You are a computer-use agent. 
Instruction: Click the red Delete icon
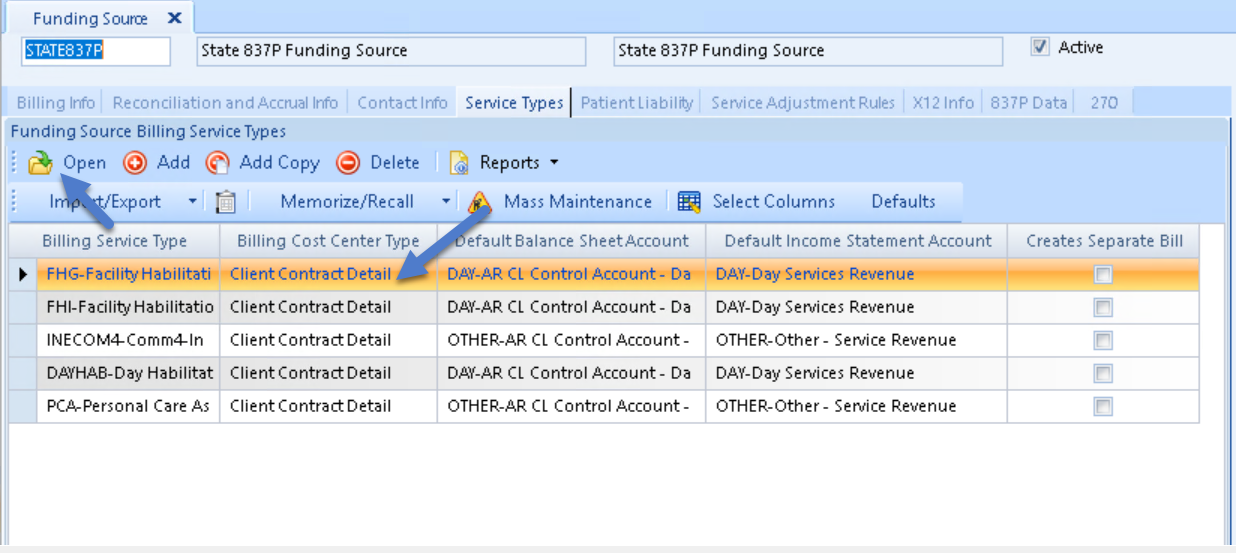point(348,163)
